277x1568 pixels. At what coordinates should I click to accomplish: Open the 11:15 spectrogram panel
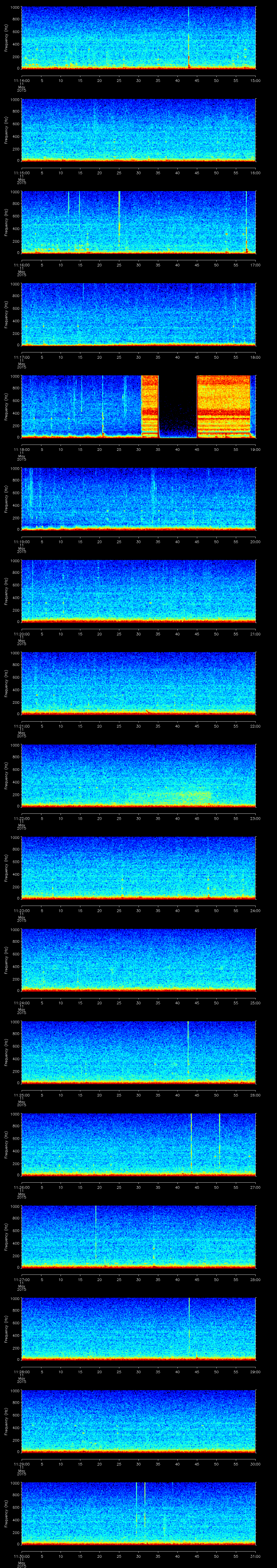tap(138, 130)
